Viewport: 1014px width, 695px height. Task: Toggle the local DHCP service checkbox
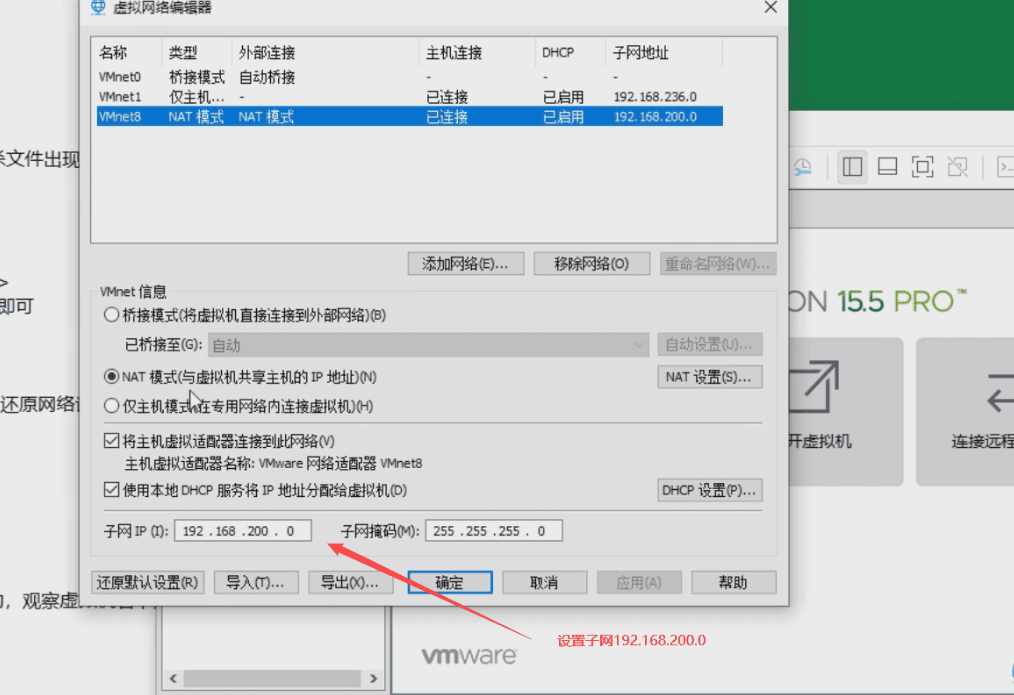[x=111, y=490]
